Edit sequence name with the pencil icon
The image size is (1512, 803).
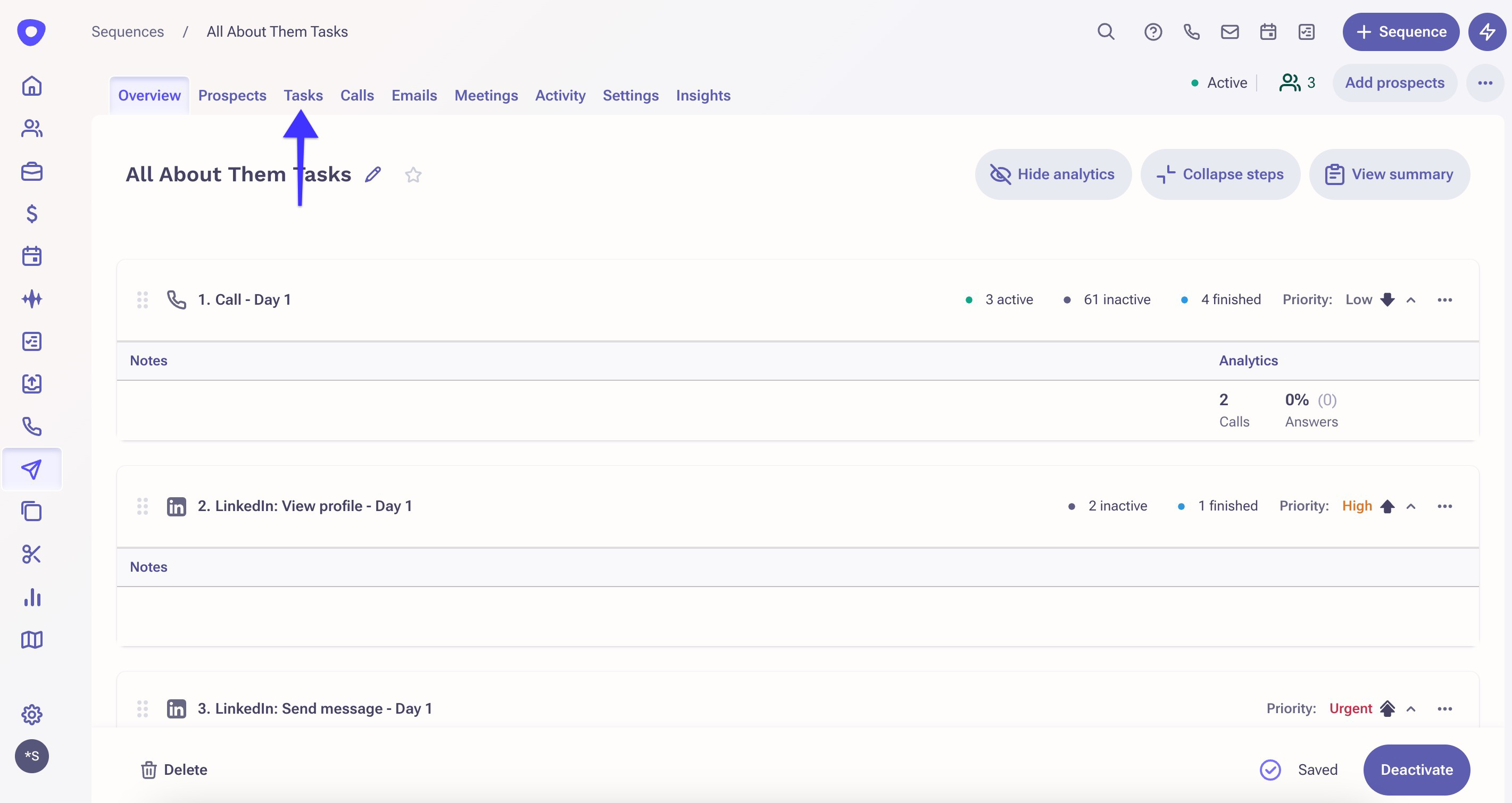tap(373, 174)
